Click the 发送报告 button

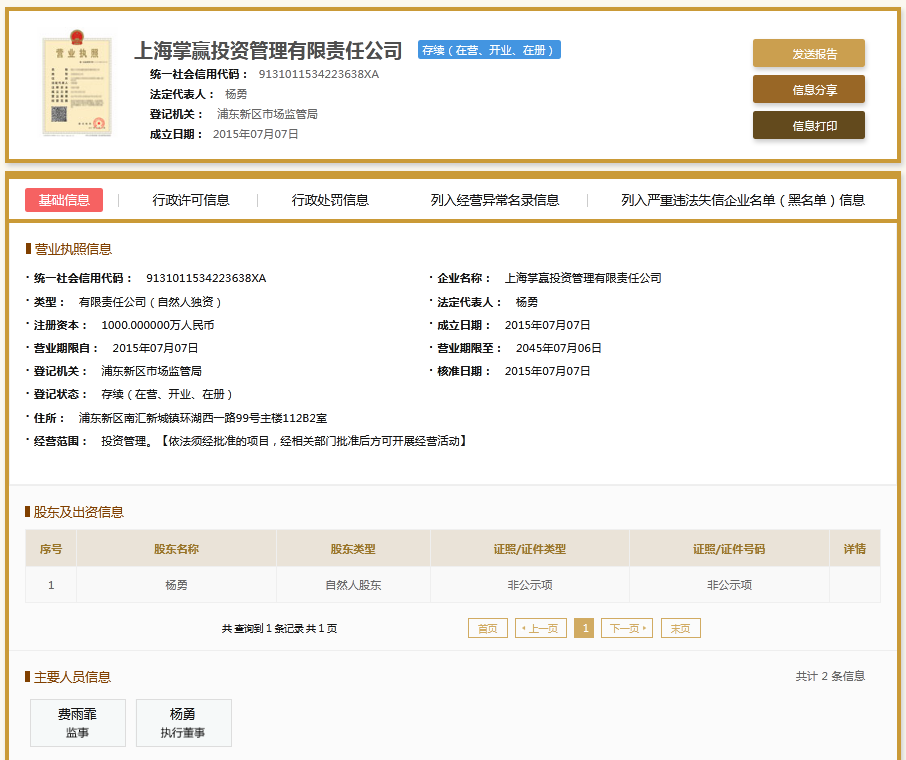click(x=808, y=54)
